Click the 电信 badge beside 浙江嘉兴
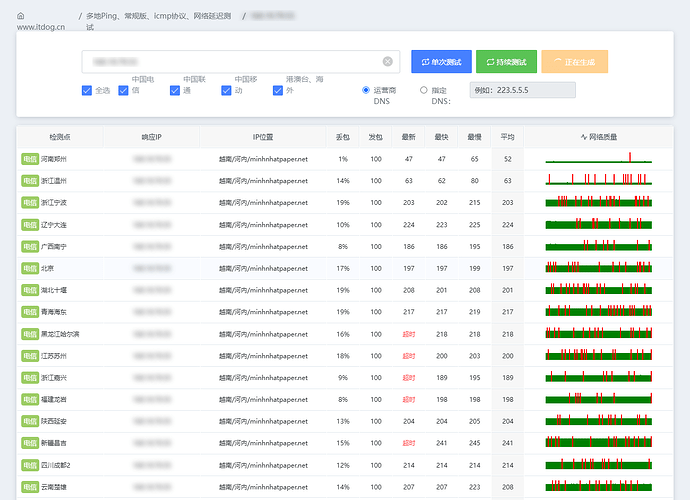The image size is (690, 500). coord(30,378)
